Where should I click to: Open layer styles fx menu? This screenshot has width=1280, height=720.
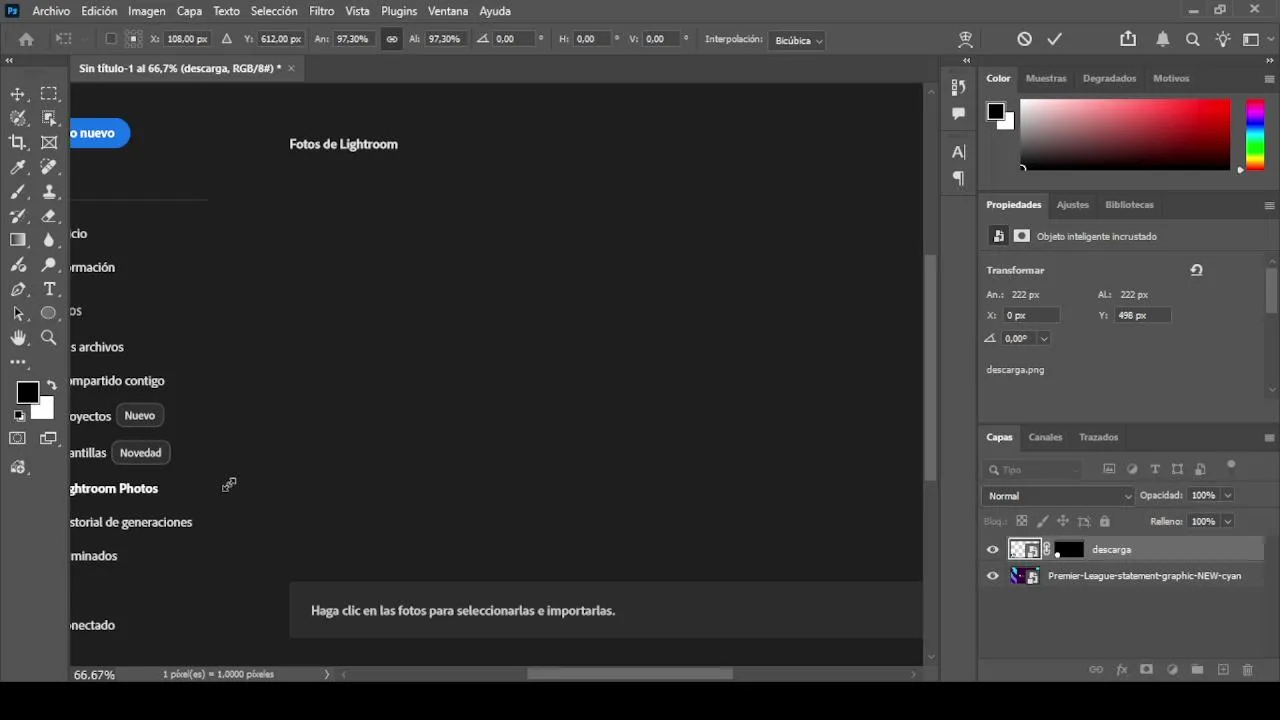(1121, 670)
